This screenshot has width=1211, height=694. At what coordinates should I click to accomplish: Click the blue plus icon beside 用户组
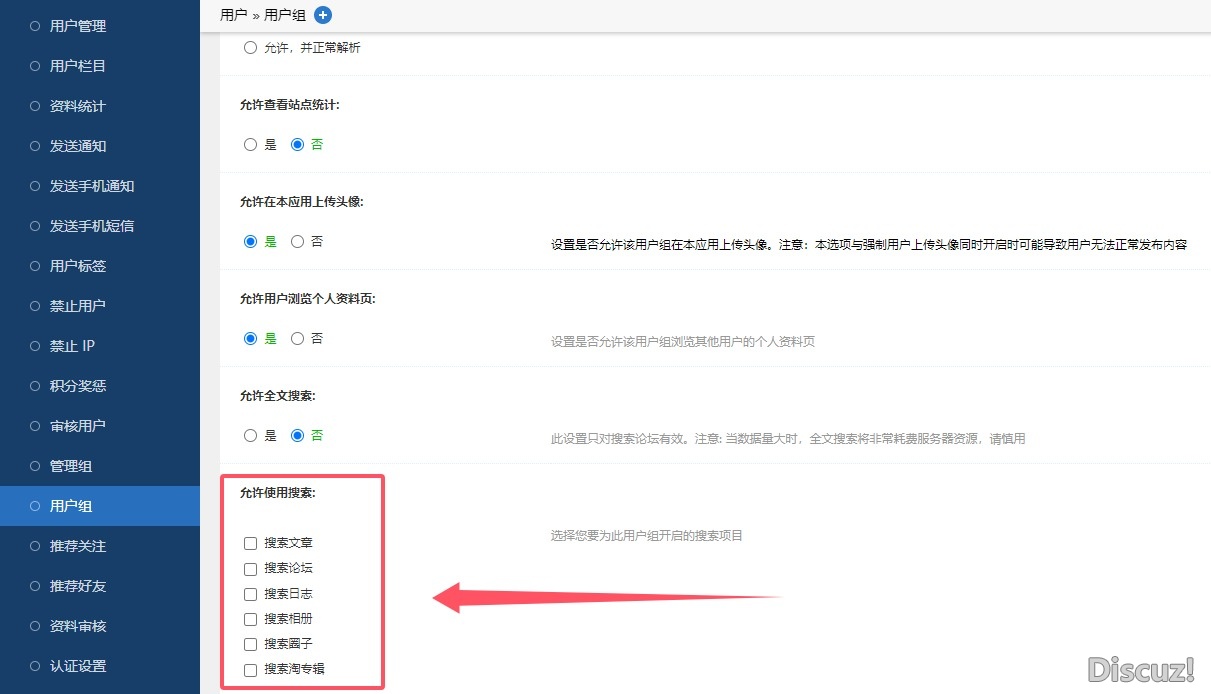tap(322, 15)
